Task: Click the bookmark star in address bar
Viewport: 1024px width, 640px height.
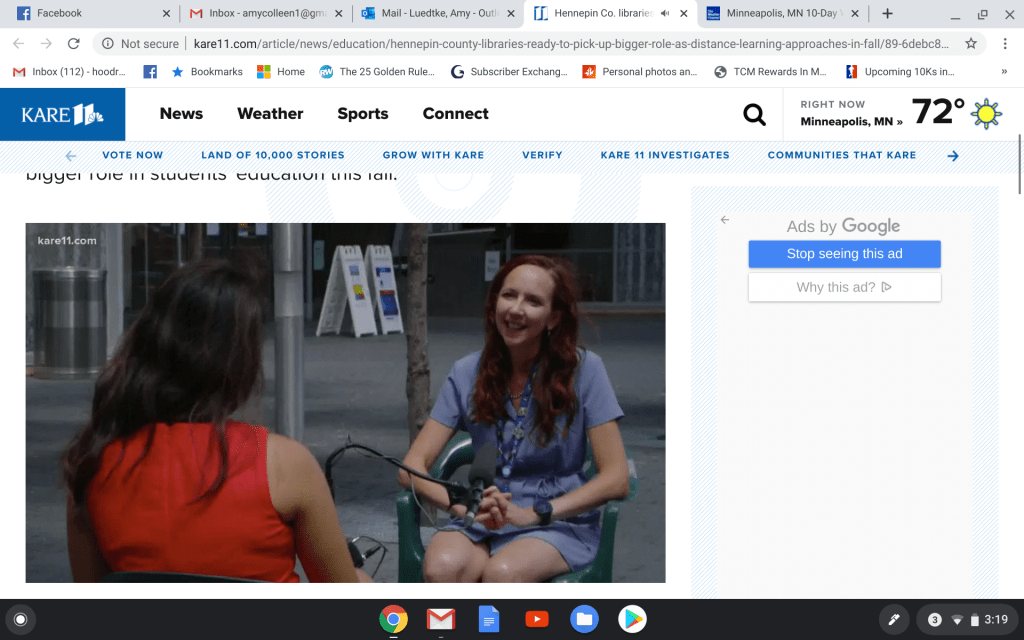Action: 970,44
